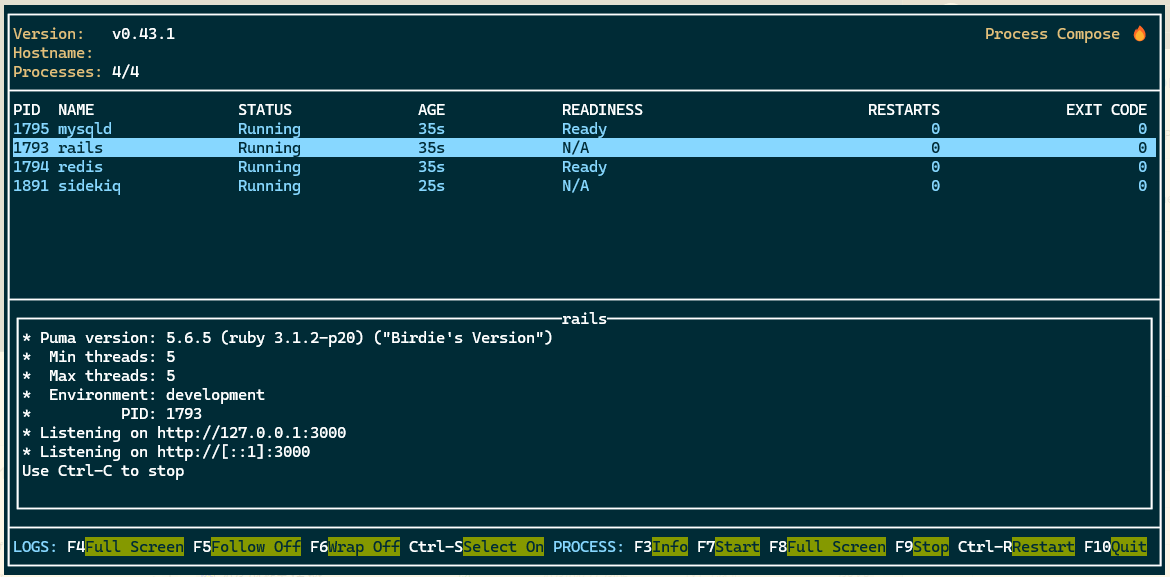1170x577 pixels.
Task: Click the Listening on http://[::1]:3000 line
Action: point(166,452)
